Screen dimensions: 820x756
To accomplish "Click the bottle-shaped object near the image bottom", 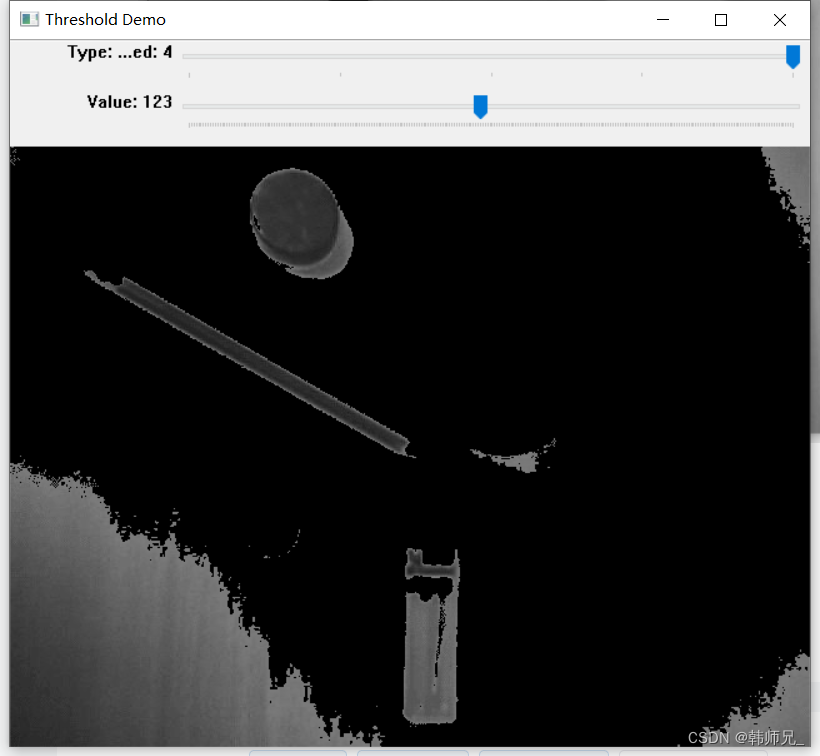I will tap(432, 640).
